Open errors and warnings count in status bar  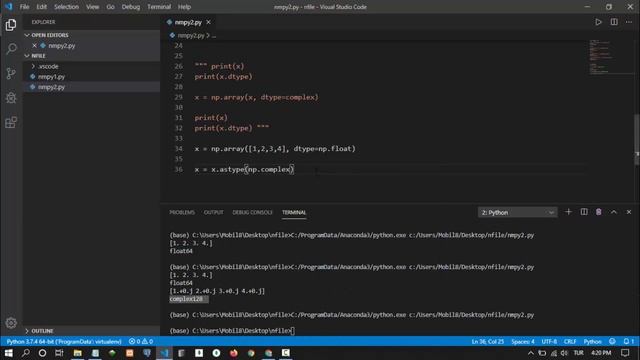coord(141,341)
